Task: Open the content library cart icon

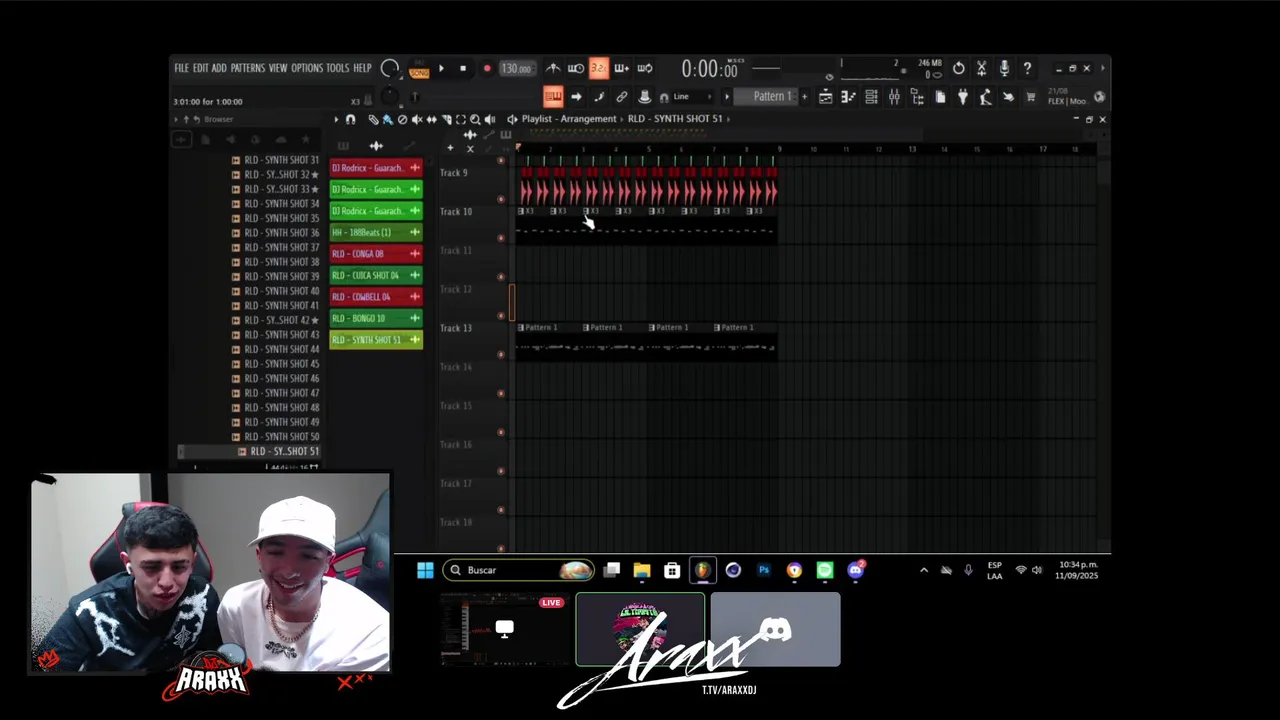Action: tap(1031, 97)
